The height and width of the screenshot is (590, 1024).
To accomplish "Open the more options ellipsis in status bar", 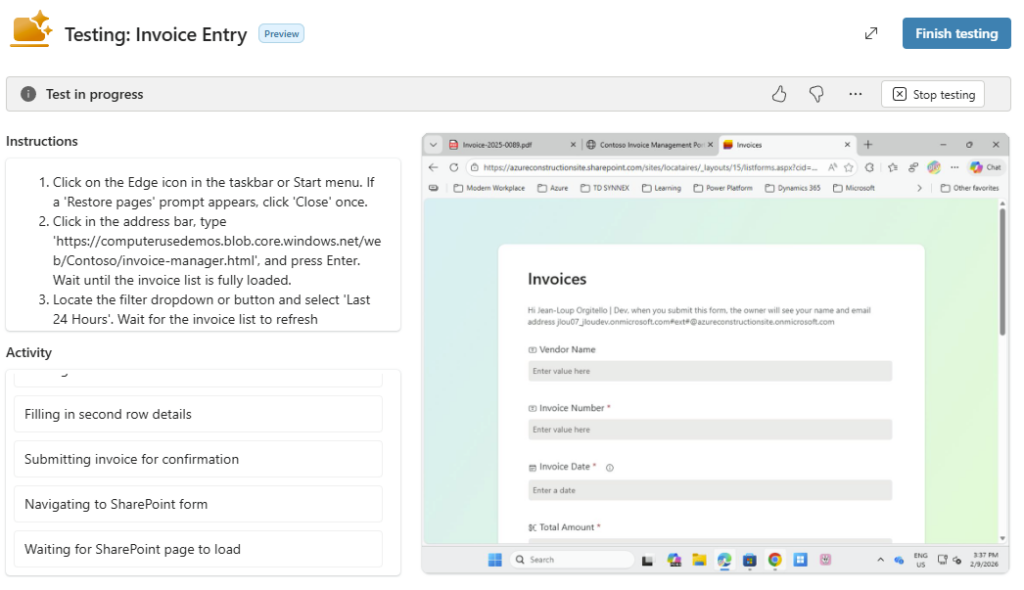I will tap(855, 94).
